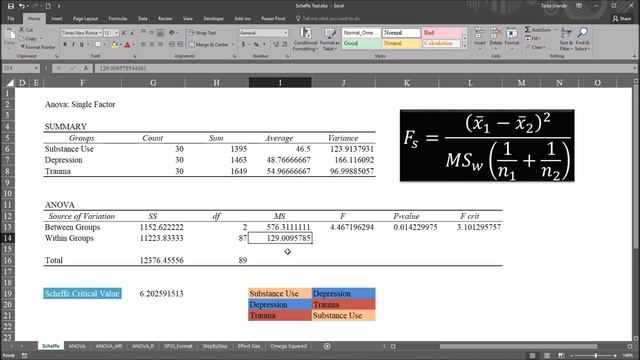This screenshot has height=360, width=640.
Task: Switch to the Data ribbon tab
Action: 142,18
